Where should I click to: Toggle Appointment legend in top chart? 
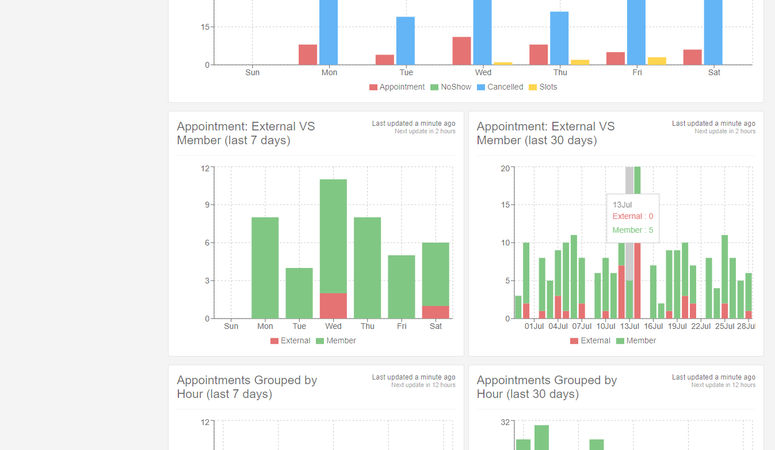[x=397, y=87]
